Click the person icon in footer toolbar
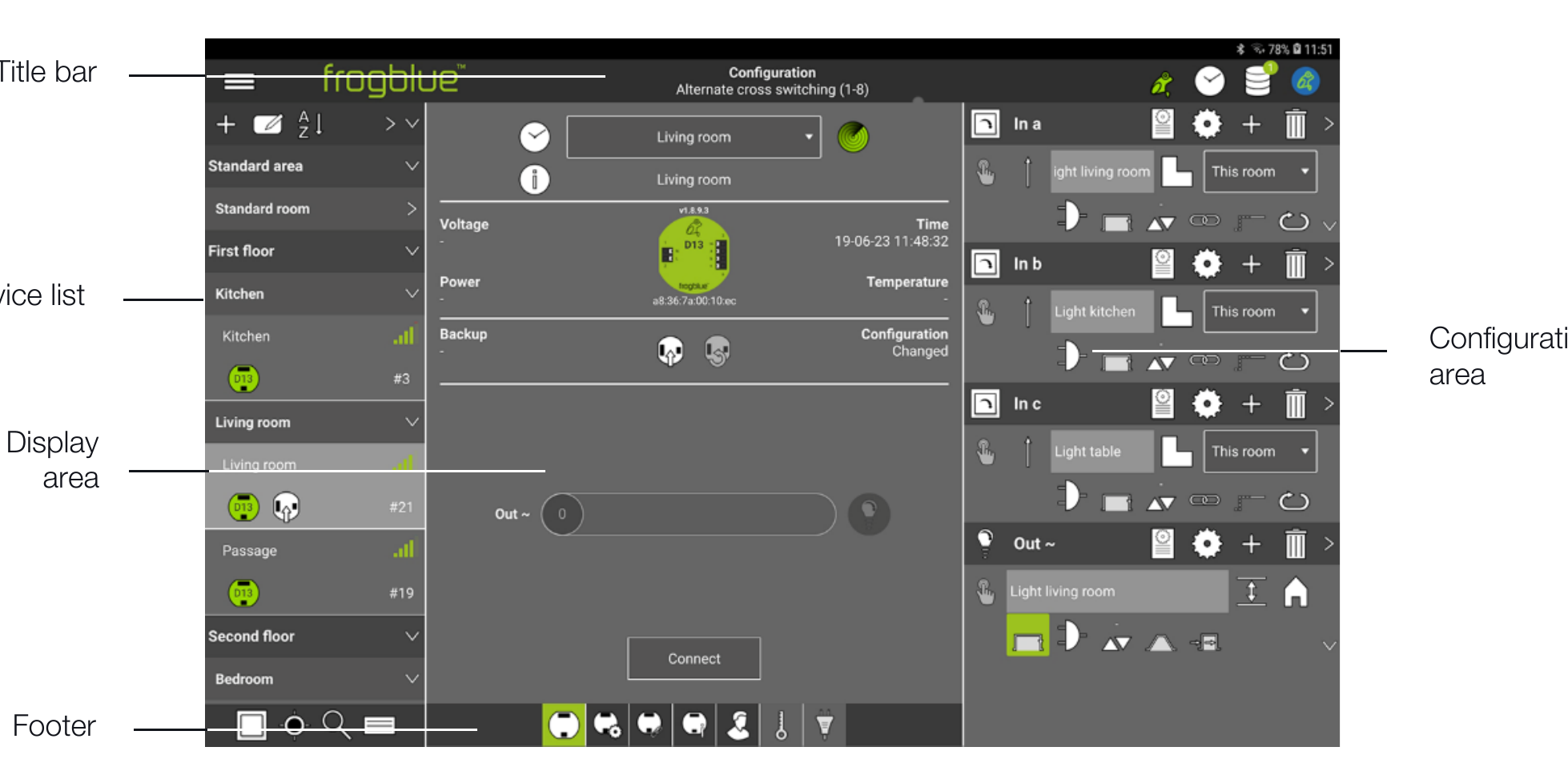The height and width of the screenshot is (767, 1568). pyautogui.click(x=738, y=725)
